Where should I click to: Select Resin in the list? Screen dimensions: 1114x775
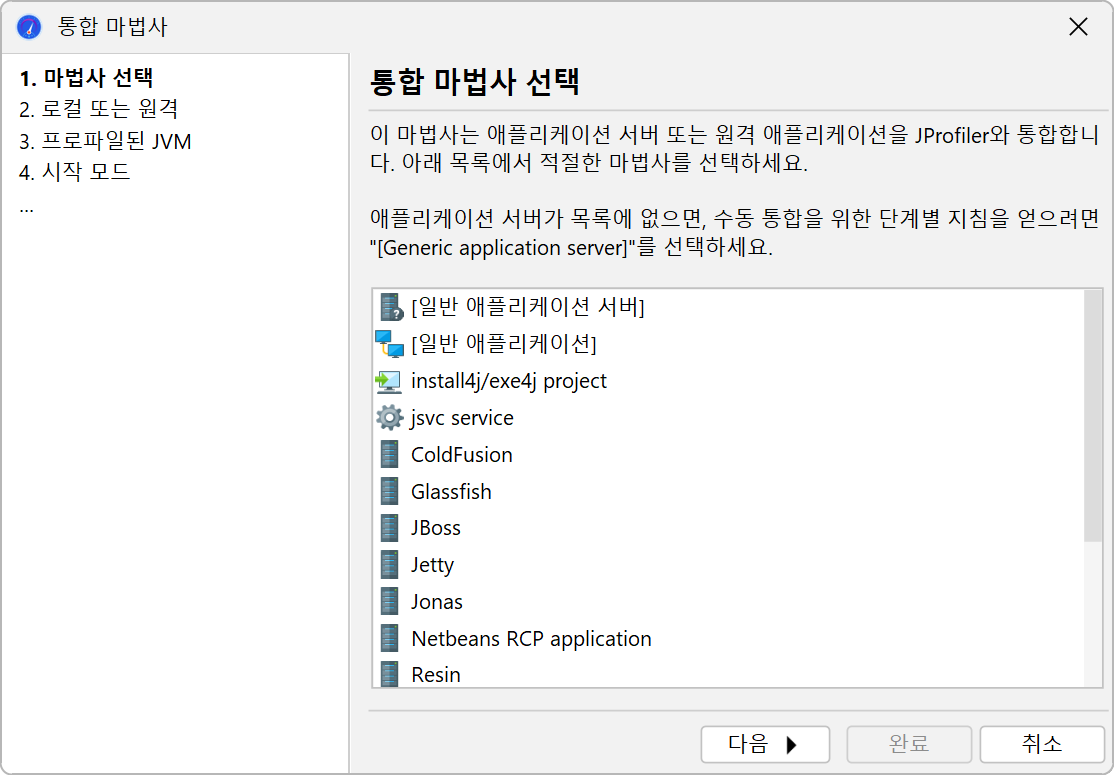(728, 673)
